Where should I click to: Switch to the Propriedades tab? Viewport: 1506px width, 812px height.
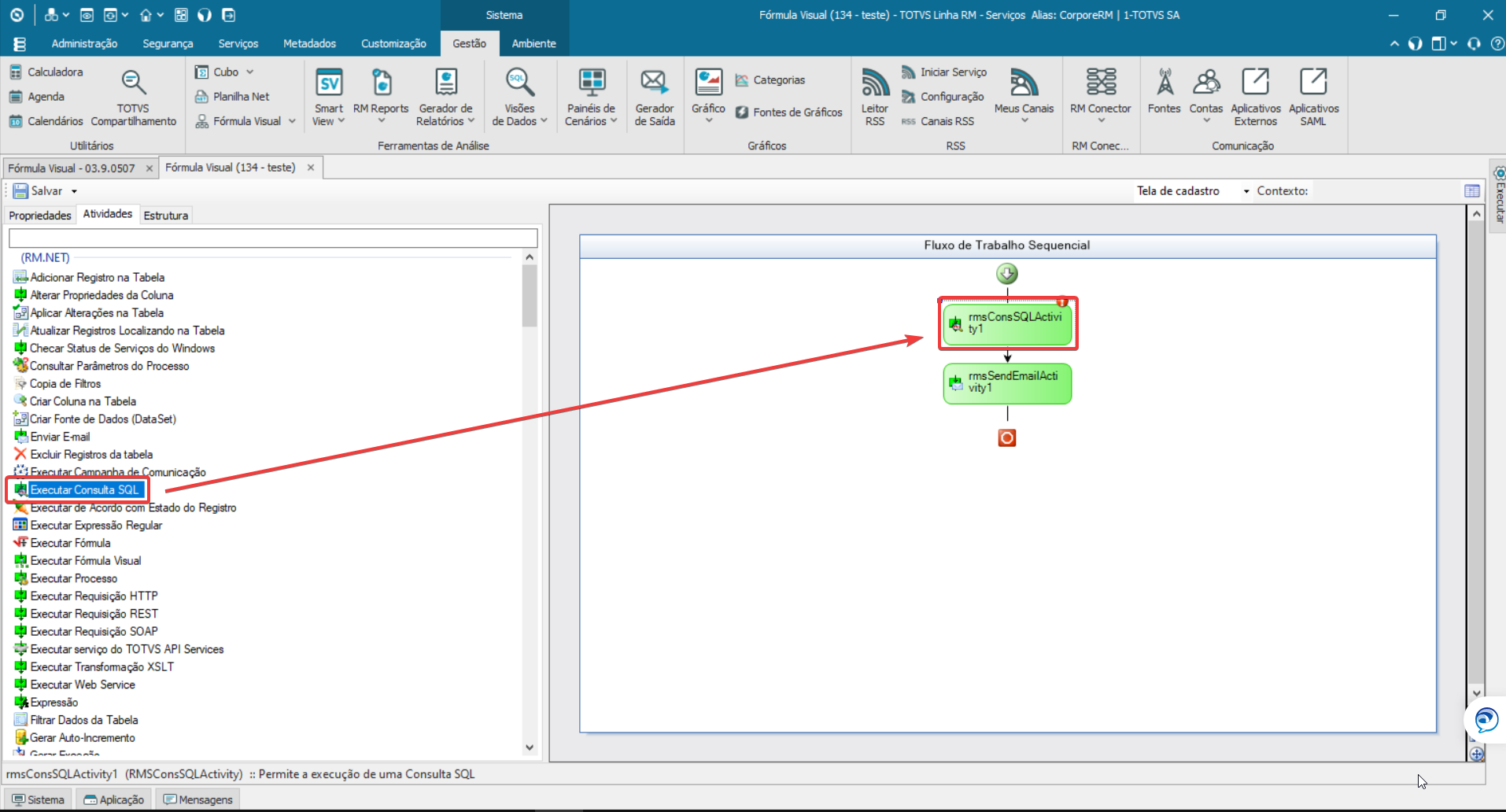point(40,216)
